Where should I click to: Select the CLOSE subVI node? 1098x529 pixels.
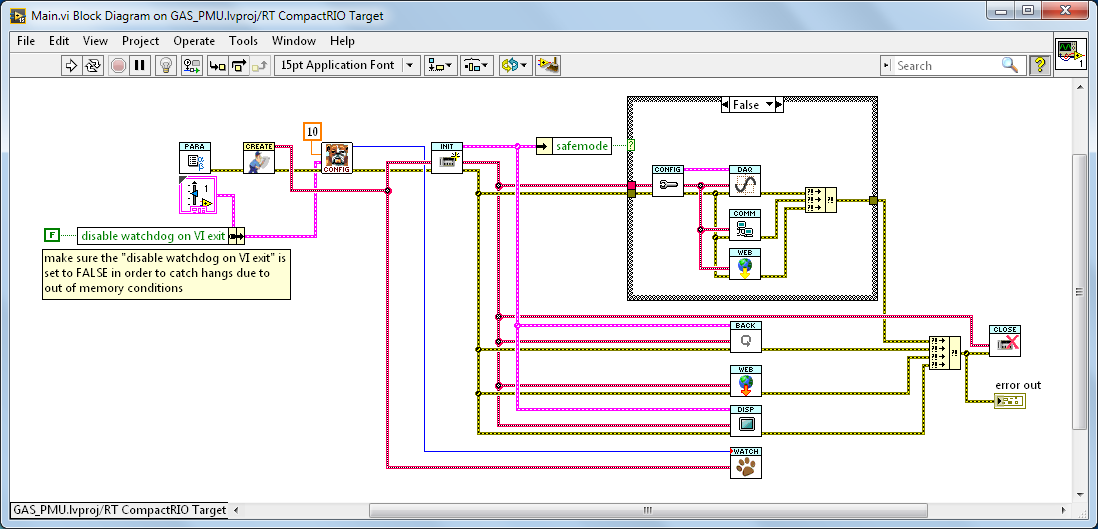[1004, 341]
